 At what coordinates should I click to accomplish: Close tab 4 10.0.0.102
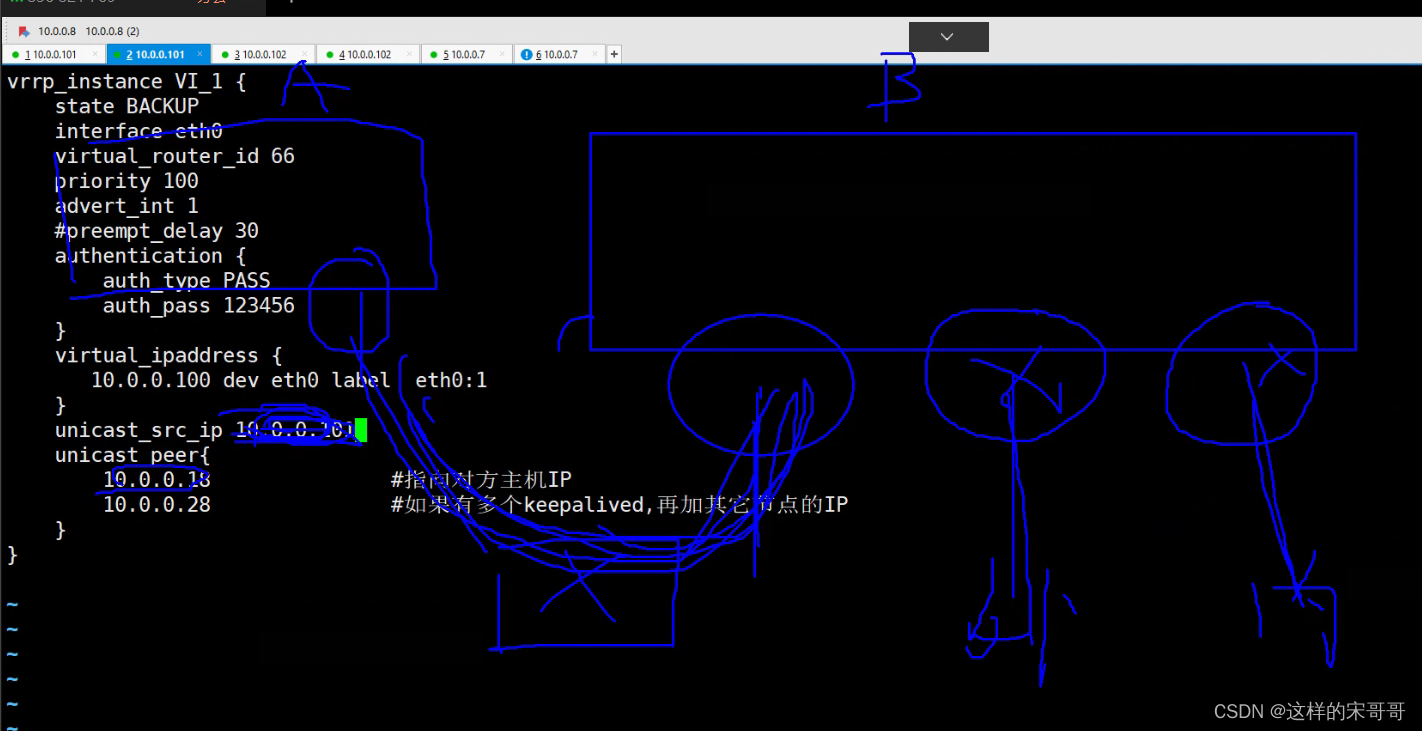[x=411, y=54]
